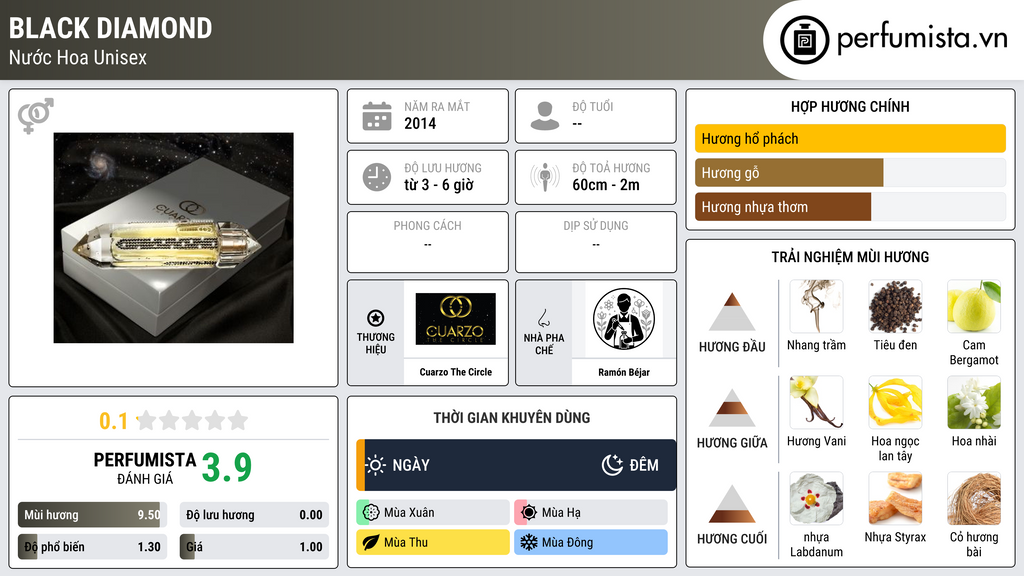Click the Nước Hoa Unisex subtitle
The width and height of the screenshot is (1024, 576).
[78, 57]
